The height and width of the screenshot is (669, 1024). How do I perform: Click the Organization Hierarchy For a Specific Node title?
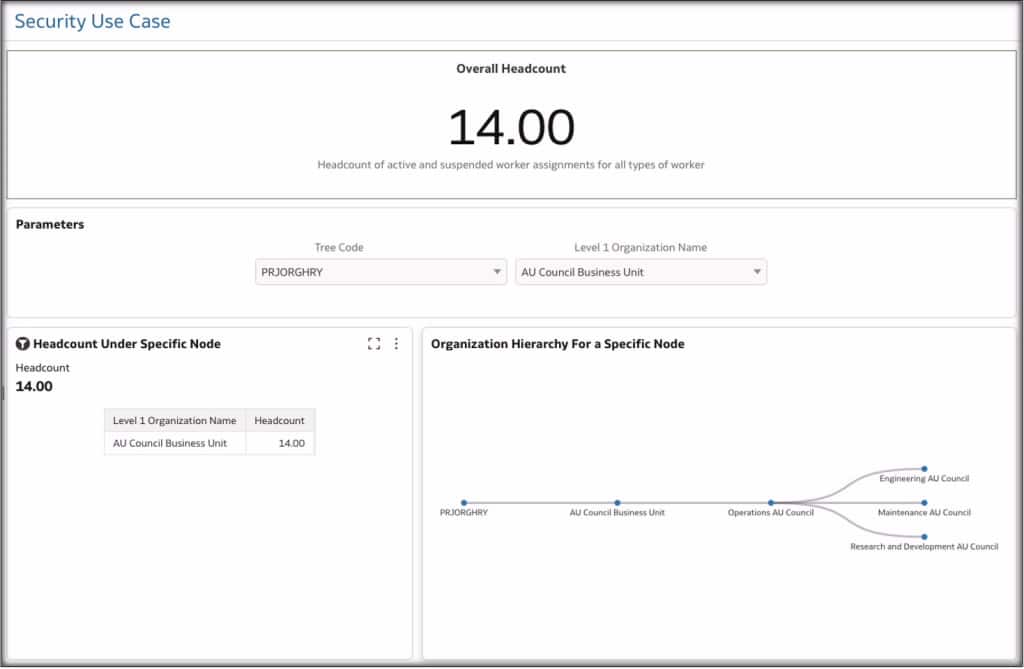click(556, 343)
